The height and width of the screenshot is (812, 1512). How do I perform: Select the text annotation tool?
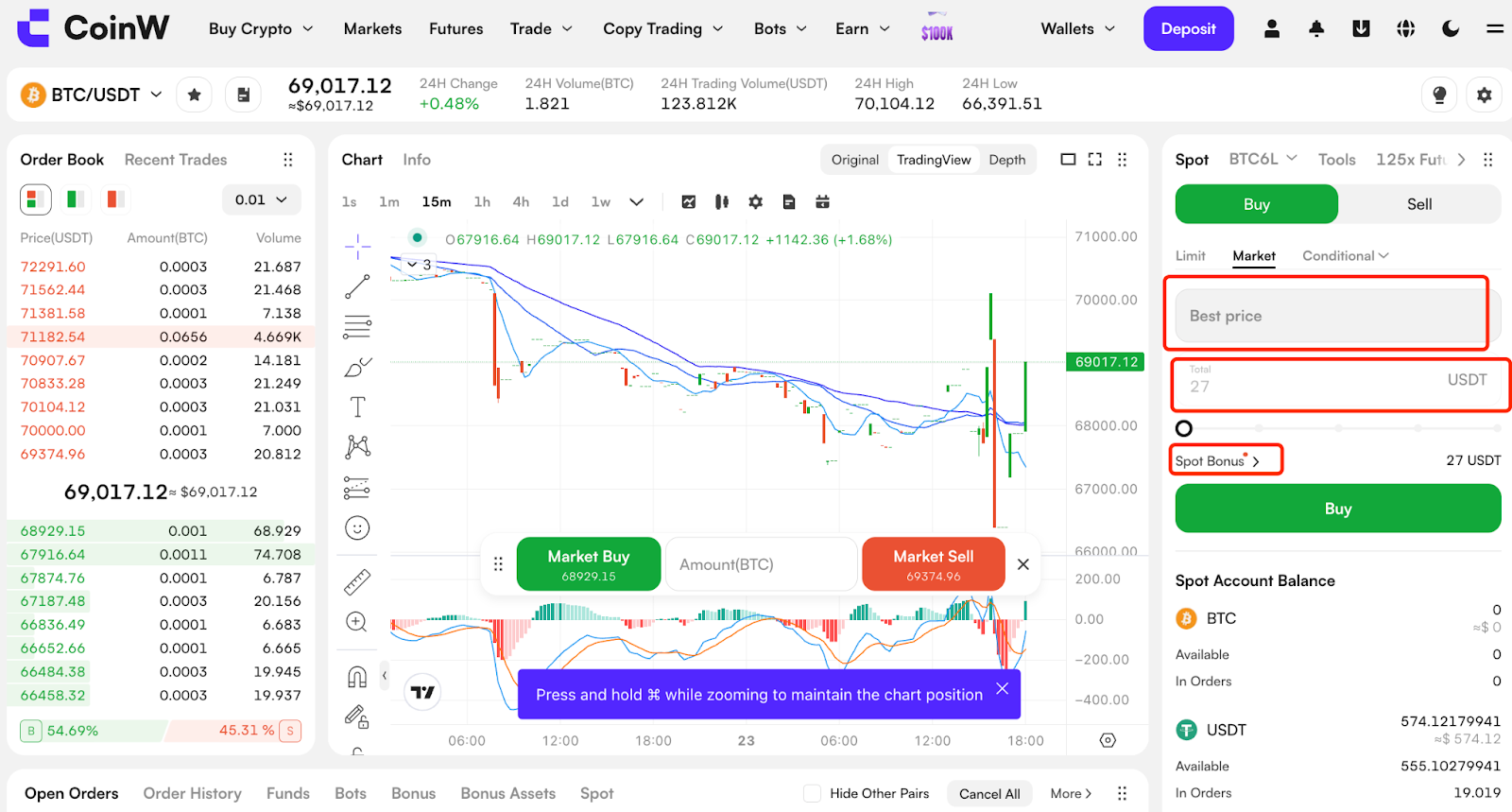[x=357, y=406]
